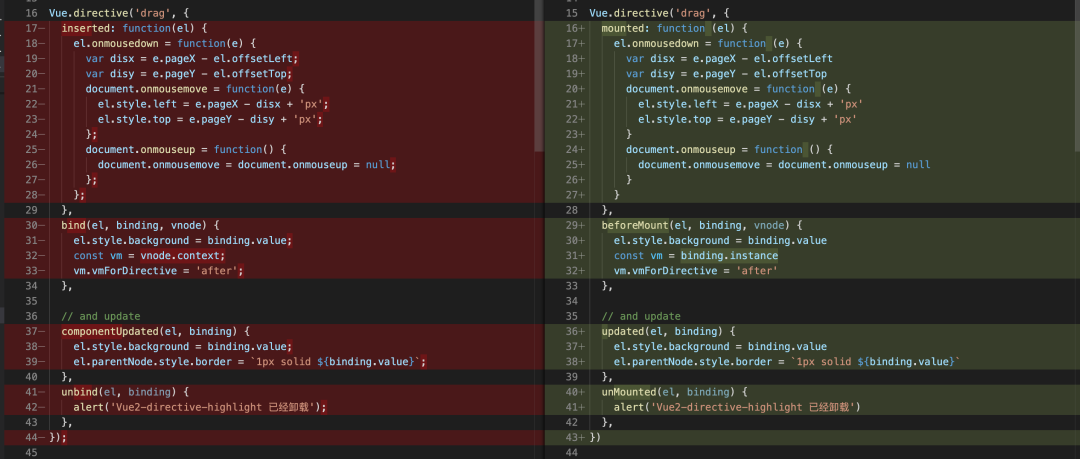Viewport: 1080px width, 459px height.
Task: Click removed line marker '41−'
Action: tap(34, 392)
